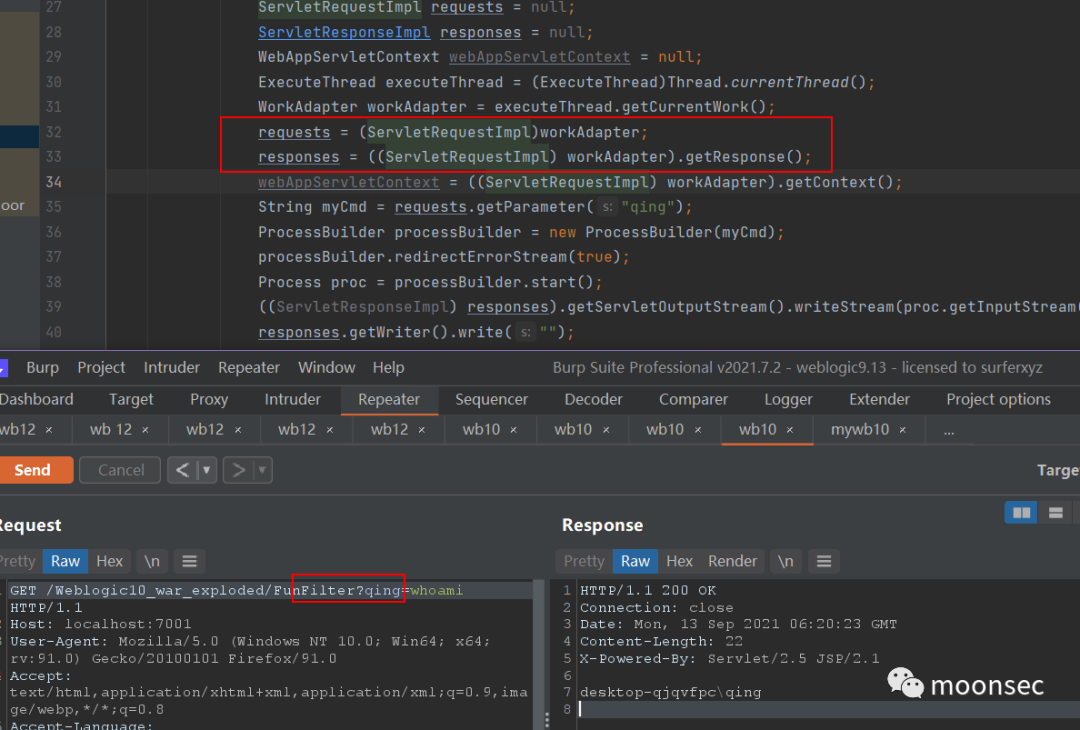The image size is (1080, 730).
Task: Switch to side-by-side layout icon
Action: [1021, 512]
